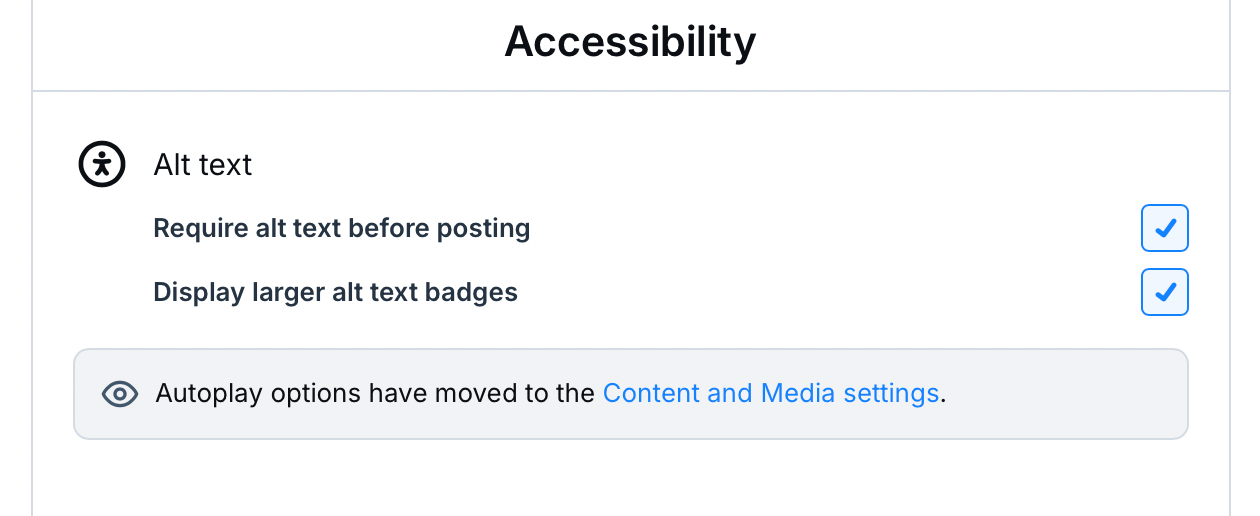Image resolution: width=1260 pixels, height=516 pixels.
Task: Disable Require alt text before posting checkbox
Action: point(1164,229)
